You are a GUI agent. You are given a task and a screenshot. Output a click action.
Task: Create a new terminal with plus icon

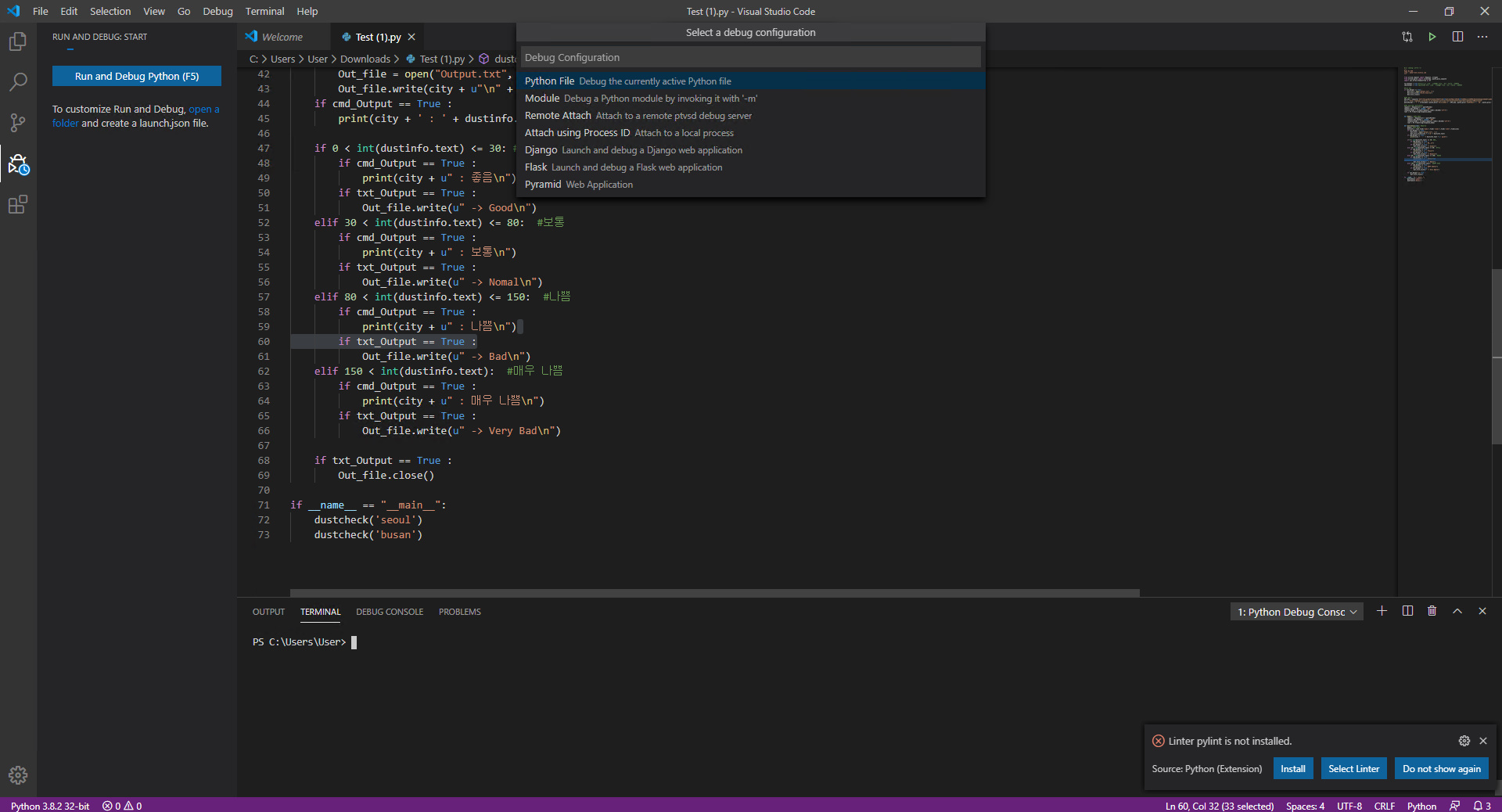click(x=1382, y=611)
